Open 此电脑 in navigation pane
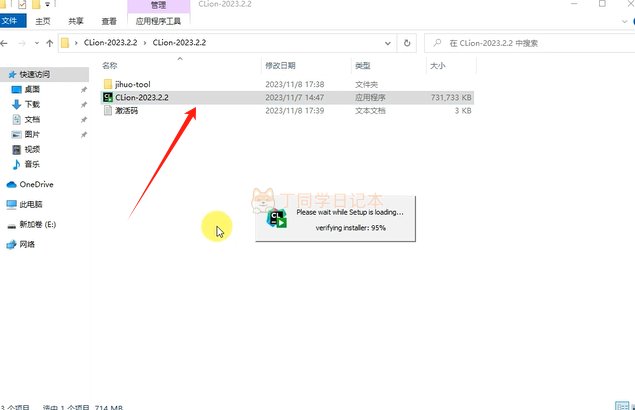This screenshot has height=410, width=635. point(31,204)
